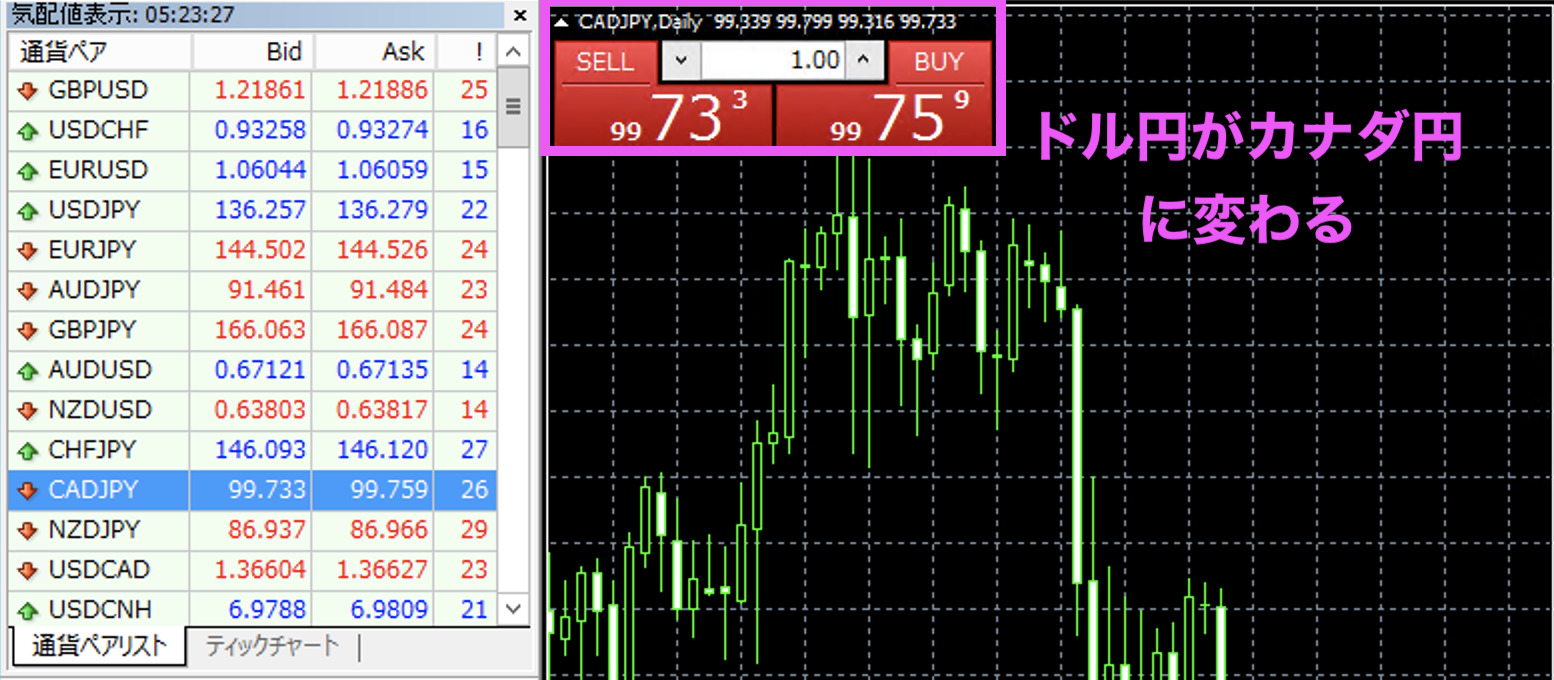Viewport: 1554px width, 680px height.
Task: Close the 気配値表示 panel
Action: click(519, 16)
